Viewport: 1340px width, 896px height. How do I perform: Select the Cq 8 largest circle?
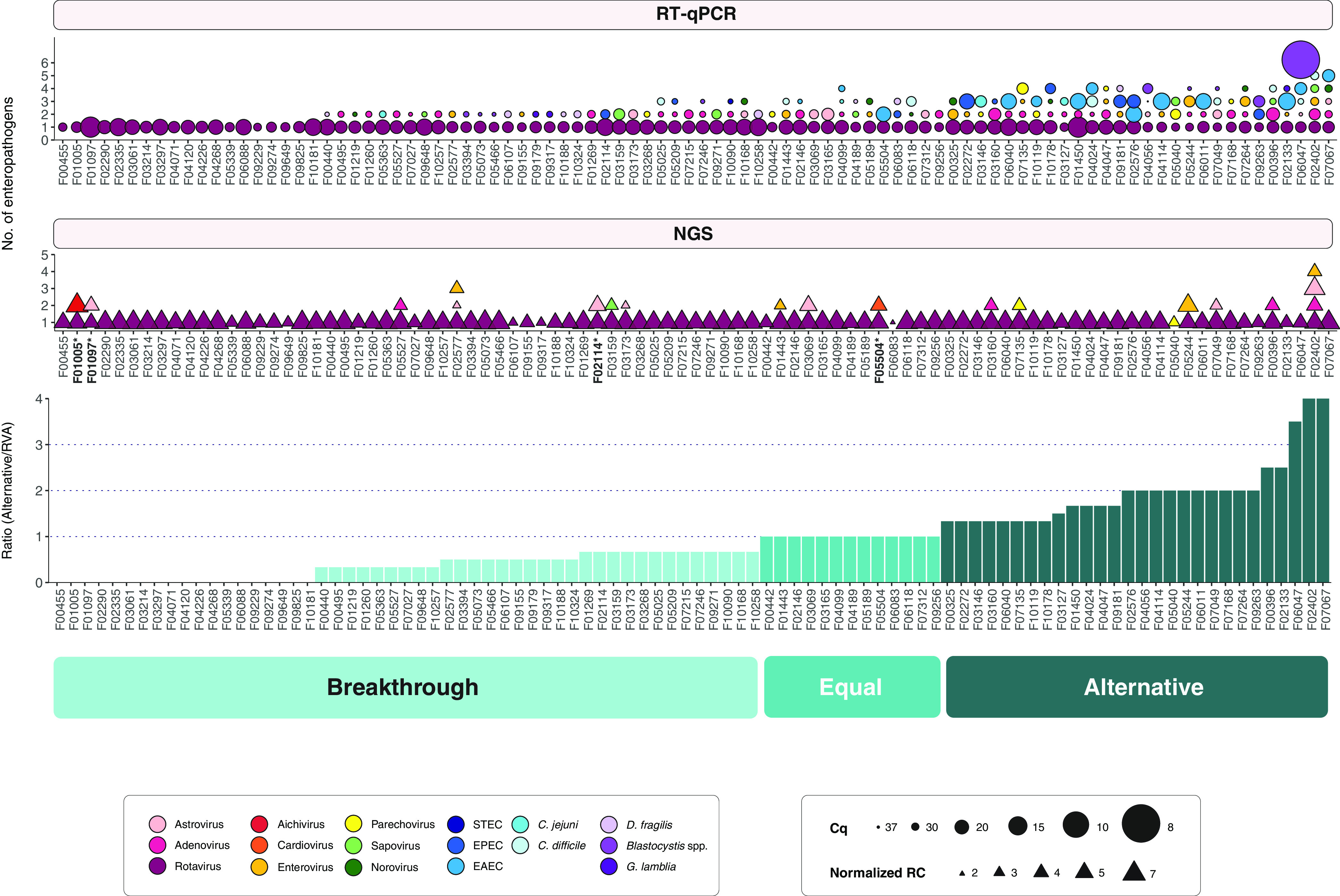(1141, 823)
